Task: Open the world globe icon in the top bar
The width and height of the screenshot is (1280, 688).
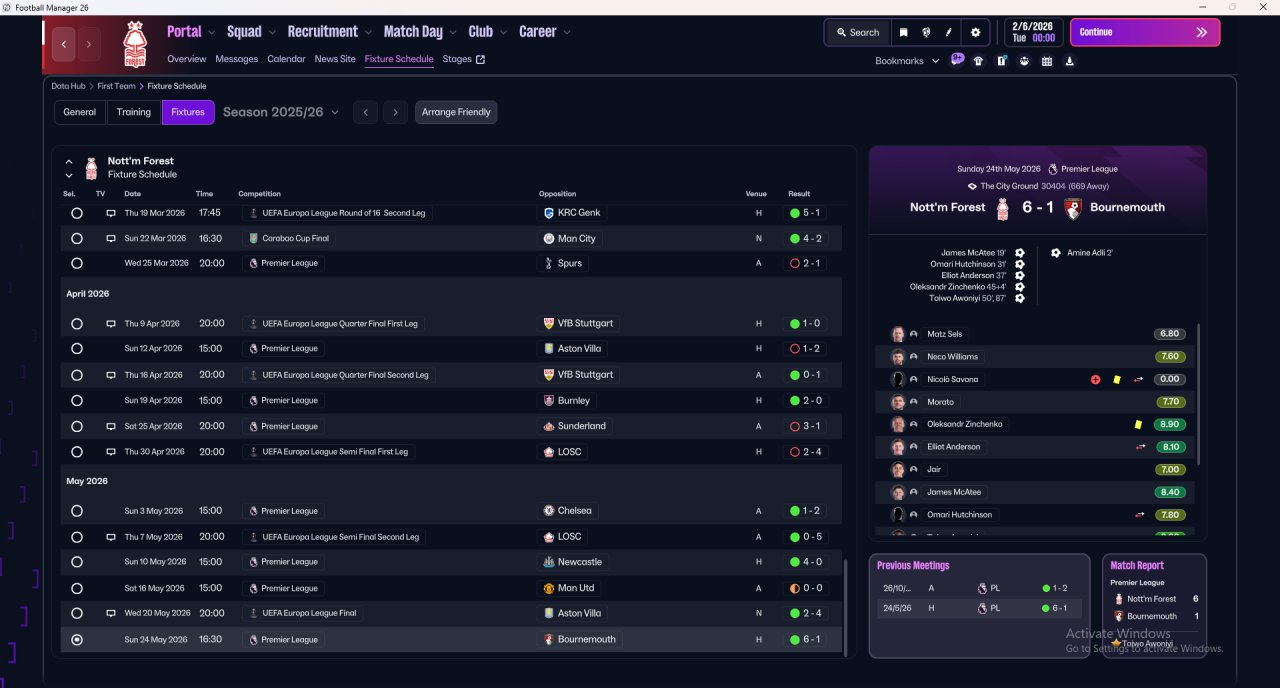Action: (x=926, y=32)
